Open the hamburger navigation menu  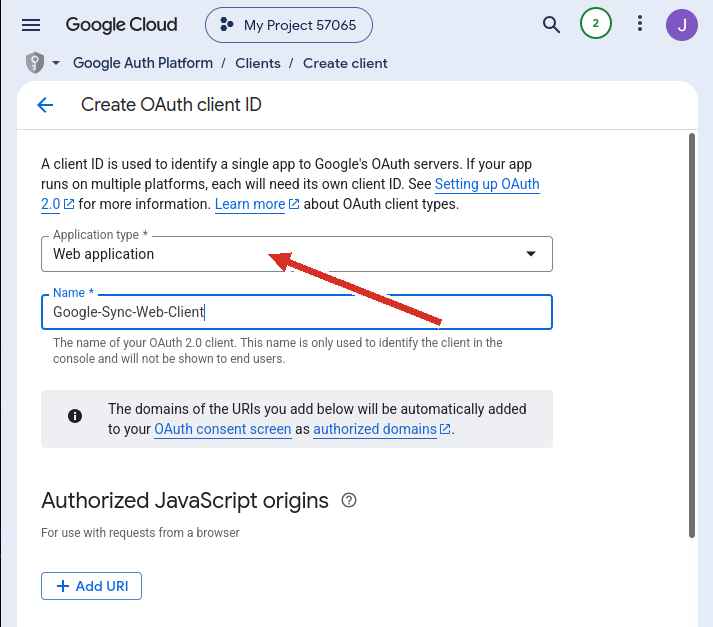[31, 25]
